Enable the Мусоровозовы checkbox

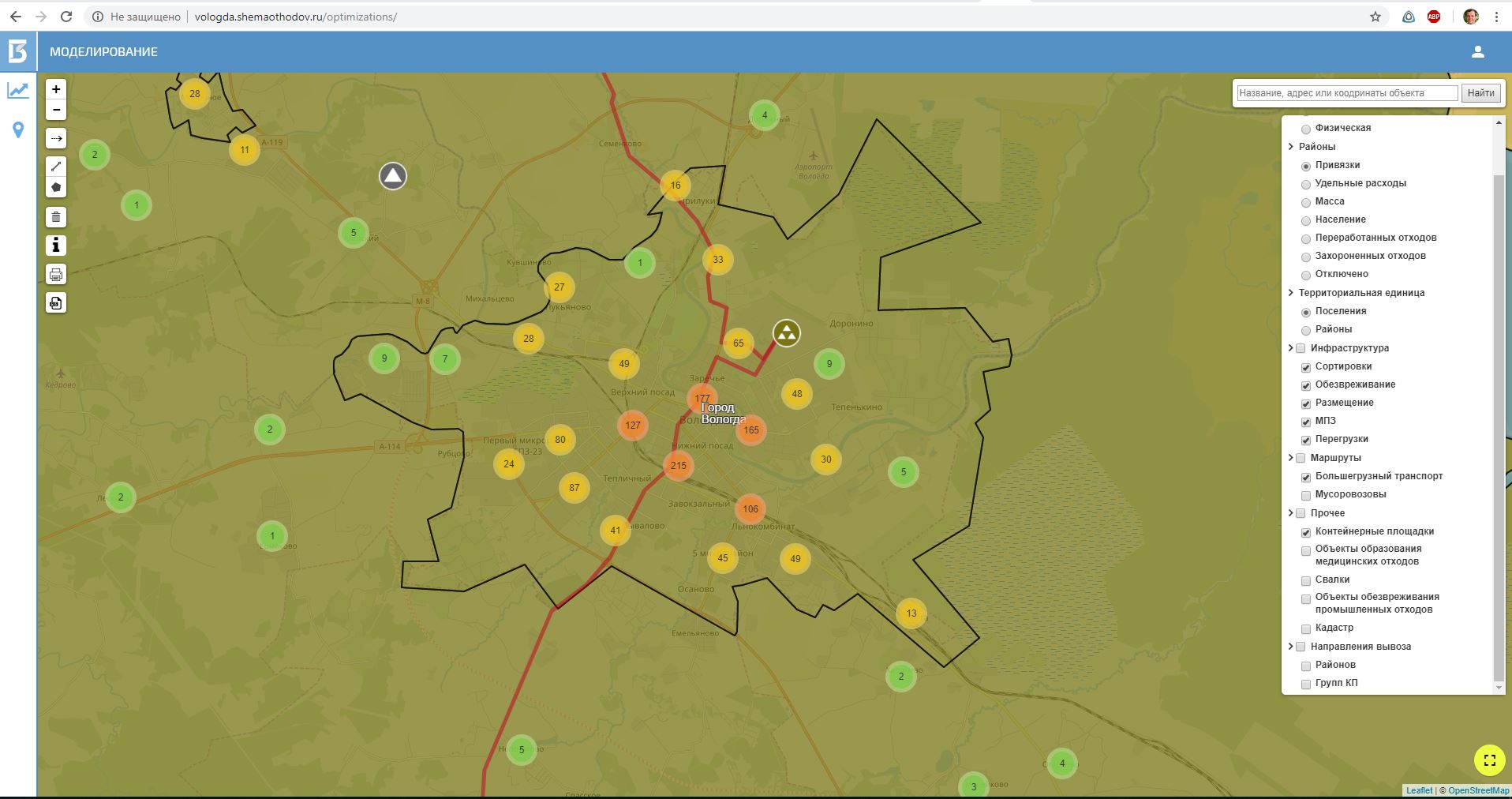pos(1306,495)
